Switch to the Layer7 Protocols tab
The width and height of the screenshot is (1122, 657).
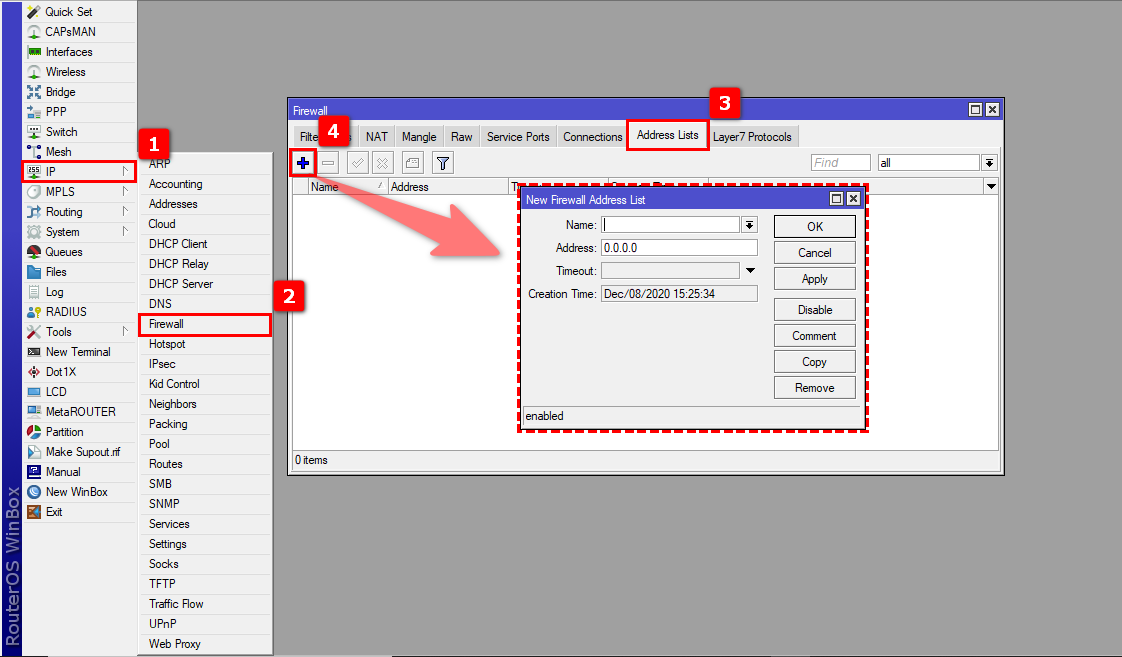752,137
